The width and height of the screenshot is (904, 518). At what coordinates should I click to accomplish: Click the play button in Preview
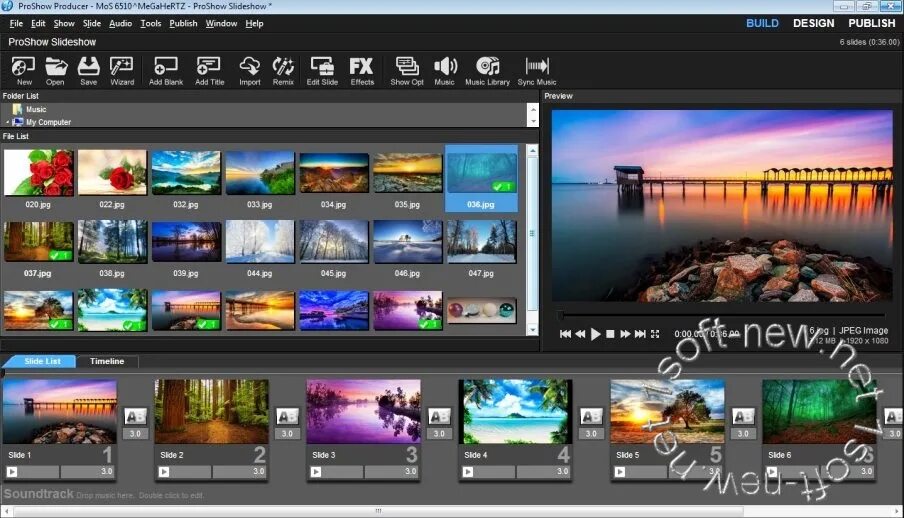(x=596, y=334)
